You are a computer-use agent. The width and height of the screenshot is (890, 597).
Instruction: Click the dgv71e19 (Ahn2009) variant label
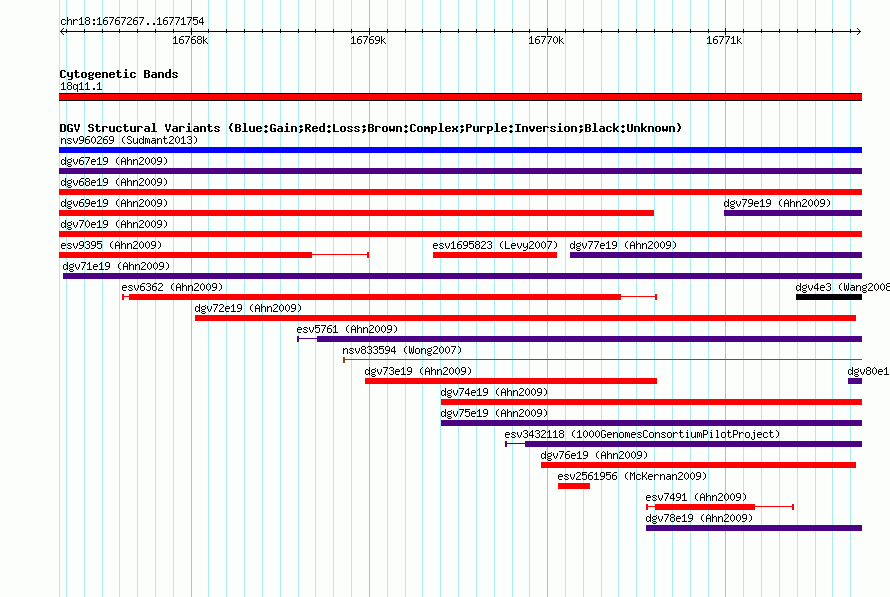pos(116,266)
